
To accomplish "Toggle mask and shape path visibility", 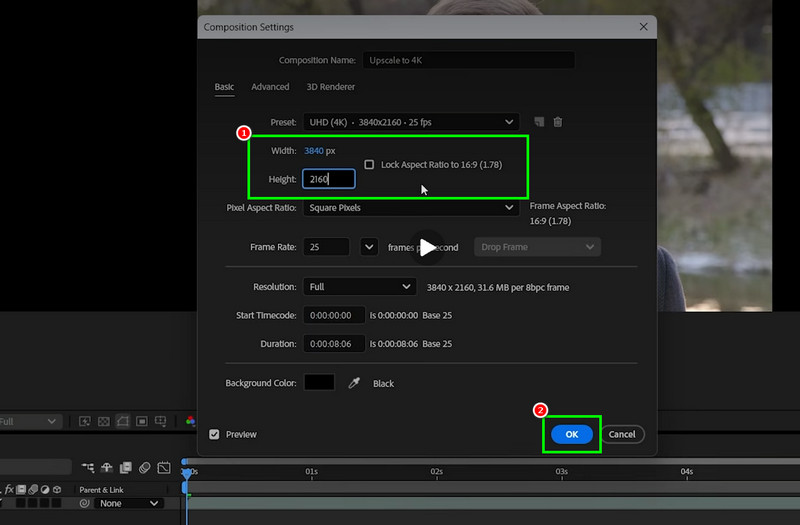I will point(122,421).
